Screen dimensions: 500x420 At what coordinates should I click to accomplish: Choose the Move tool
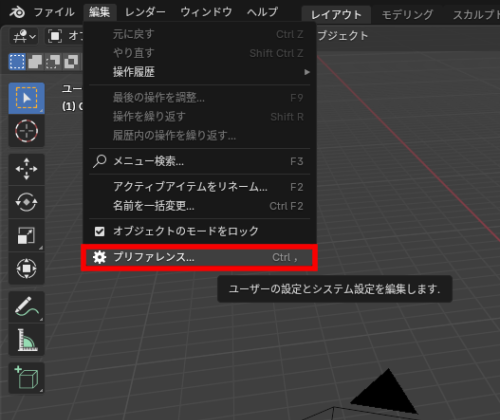pos(26,169)
